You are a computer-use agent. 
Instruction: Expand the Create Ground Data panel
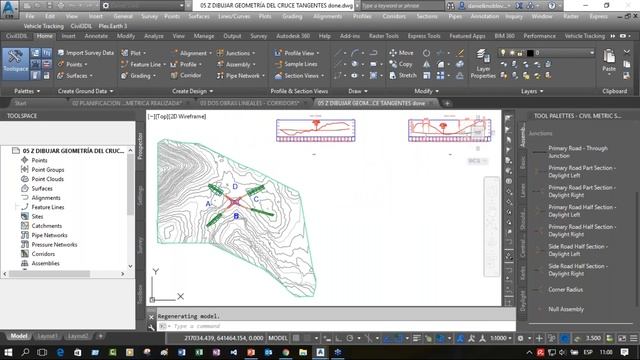click(85, 91)
